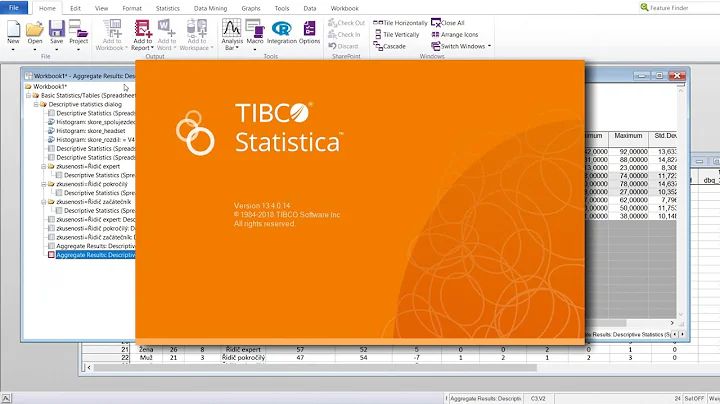This screenshot has height=404, width=720.
Task: Click the Řidič pokročilý cell in row 22
Action: [x=243, y=357]
